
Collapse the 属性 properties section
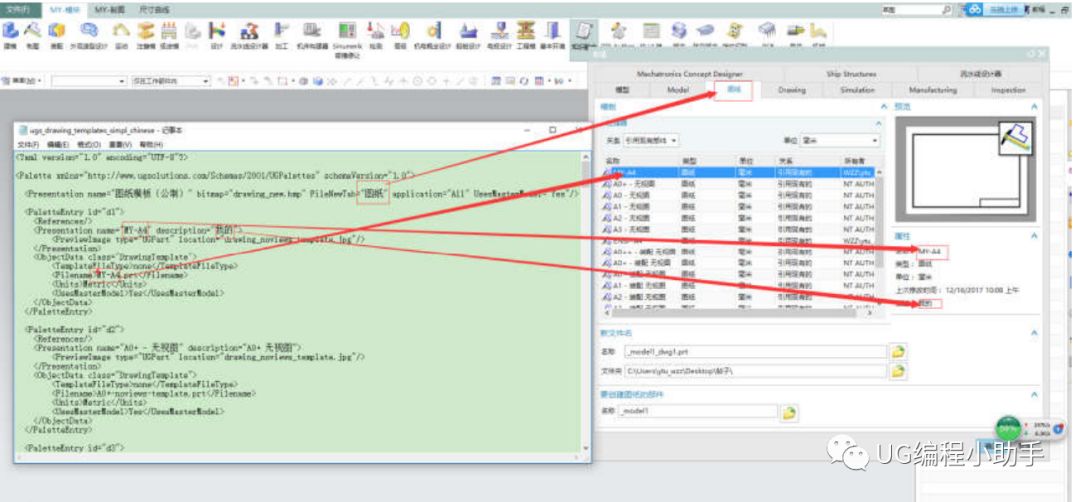click(x=1034, y=236)
